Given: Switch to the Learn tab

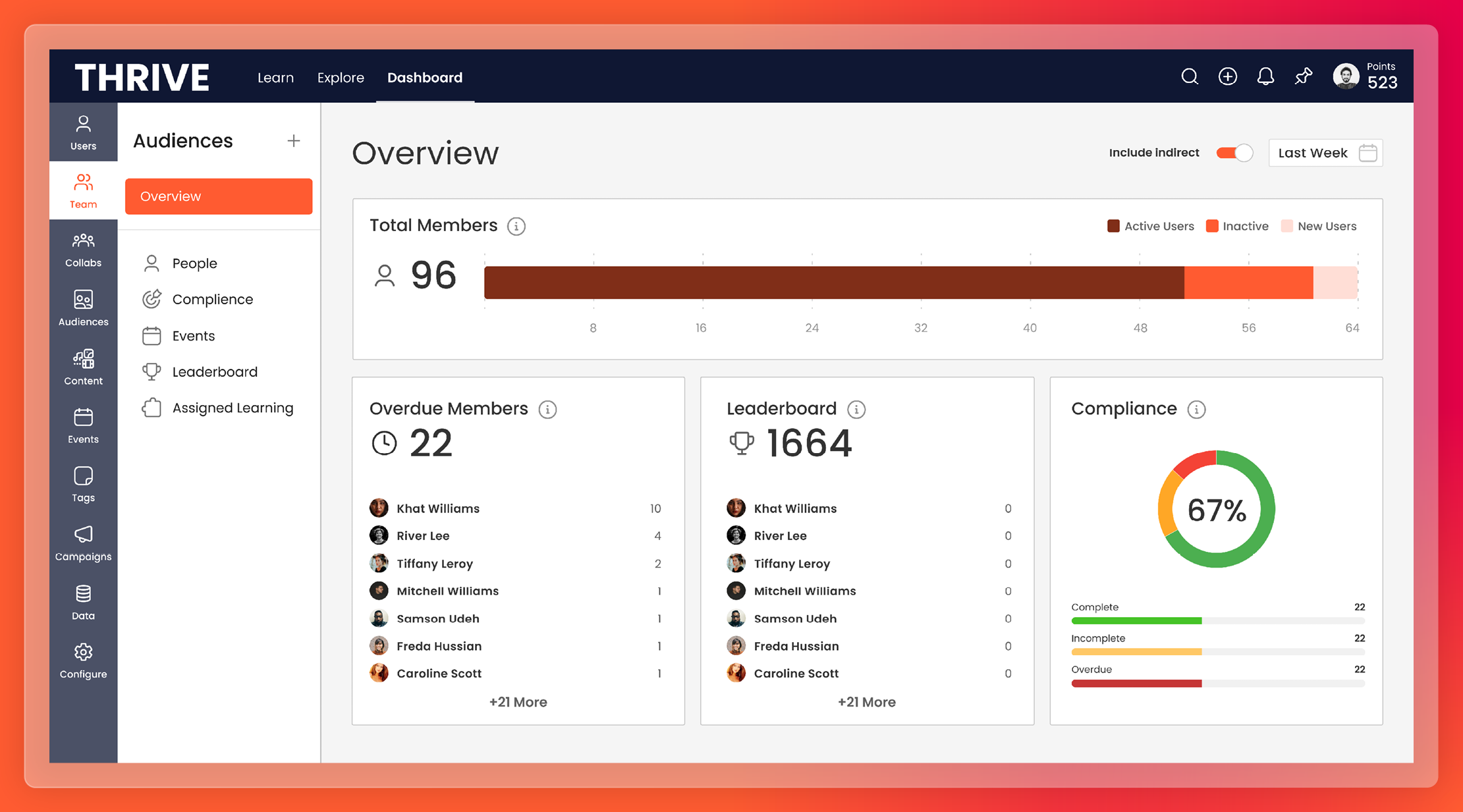Looking at the screenshot, I should coord(275,77).
